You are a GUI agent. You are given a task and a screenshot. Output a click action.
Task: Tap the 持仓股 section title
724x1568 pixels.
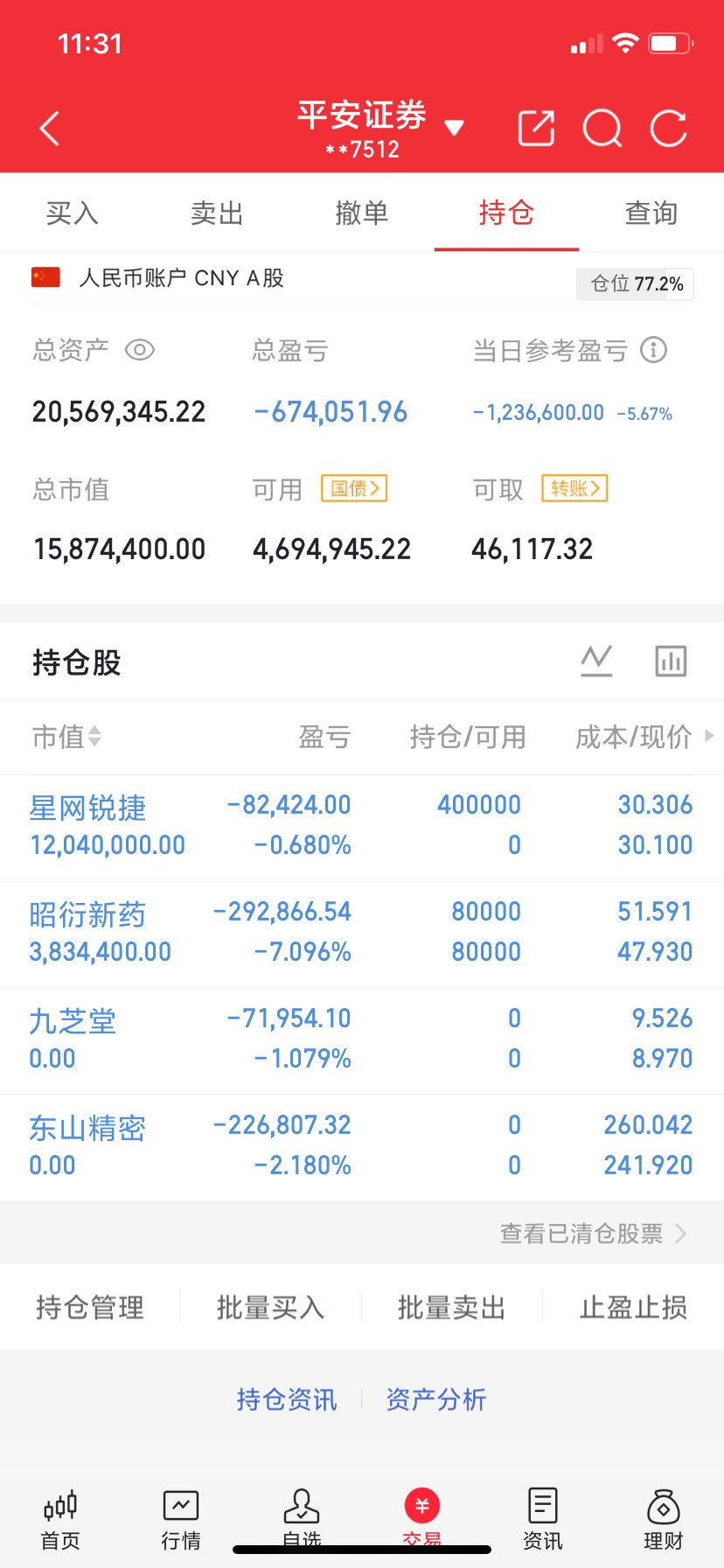click(x=77, y=662)
